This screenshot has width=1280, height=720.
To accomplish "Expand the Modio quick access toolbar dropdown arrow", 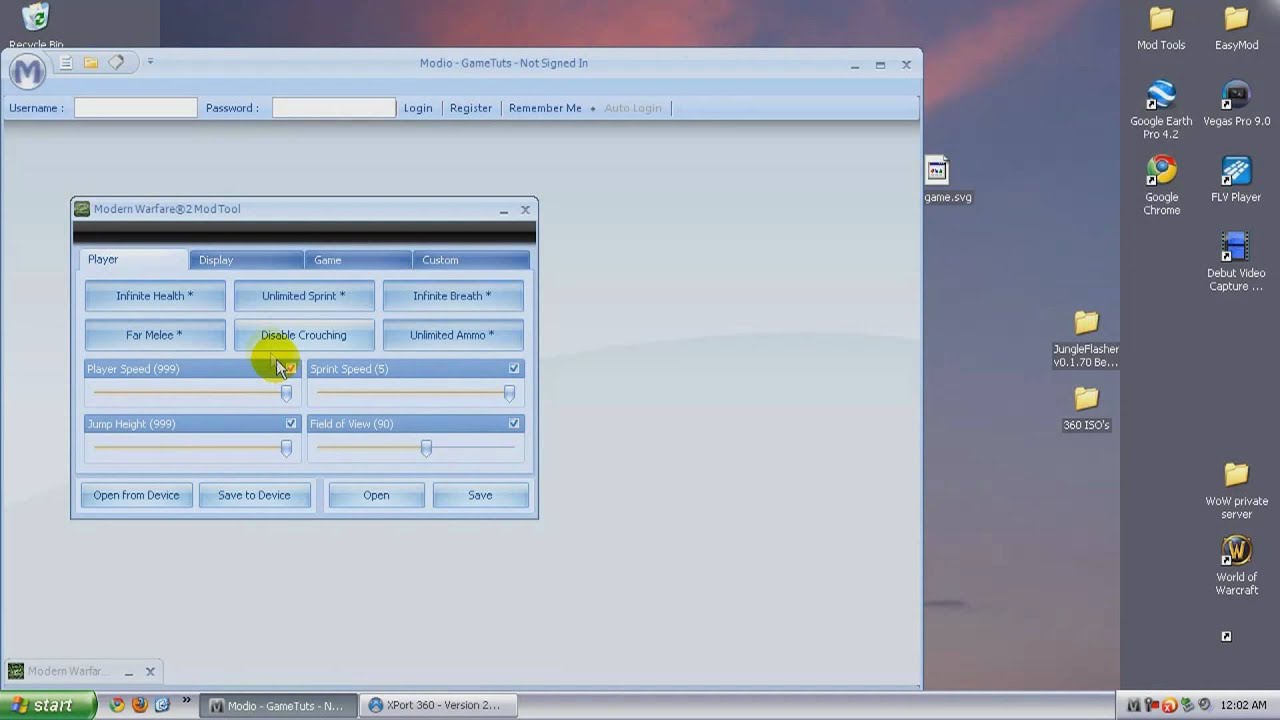I will [150, 62].
